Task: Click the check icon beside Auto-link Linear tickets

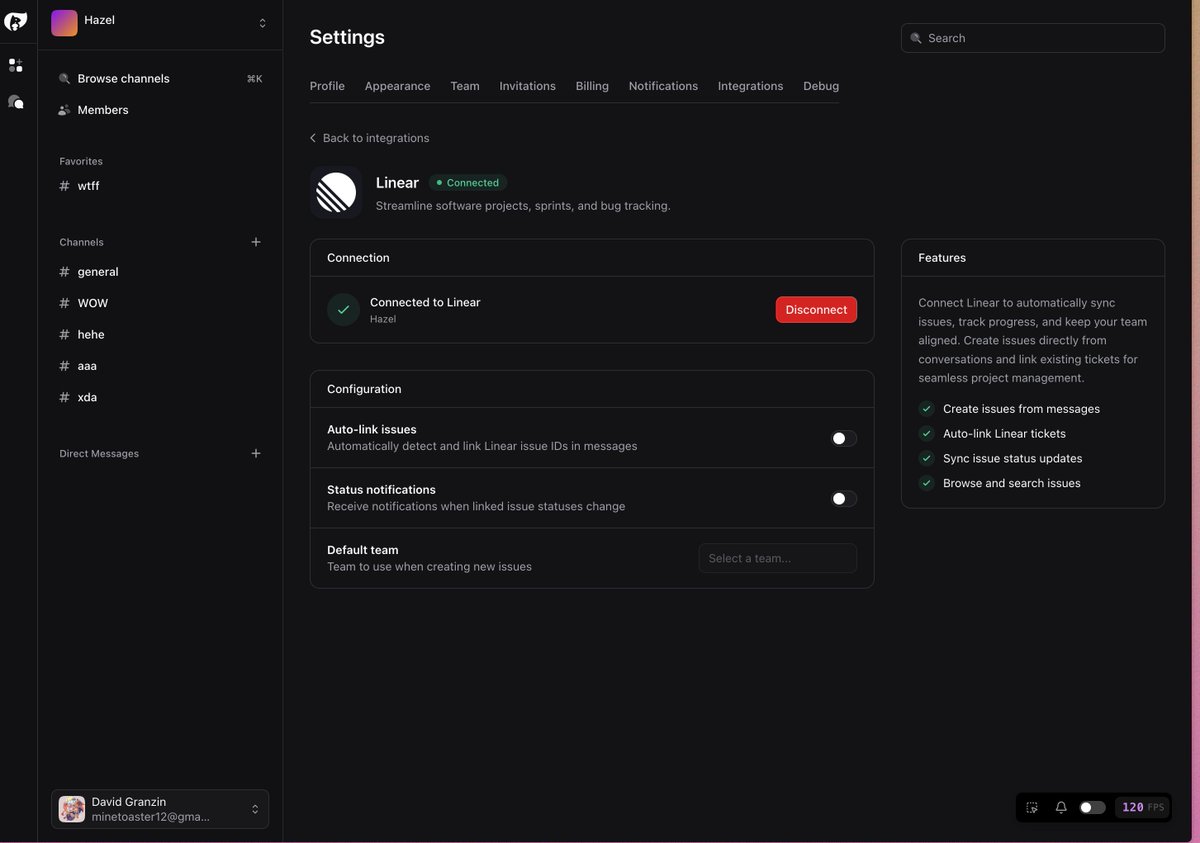Action: [x=926, y=434]
